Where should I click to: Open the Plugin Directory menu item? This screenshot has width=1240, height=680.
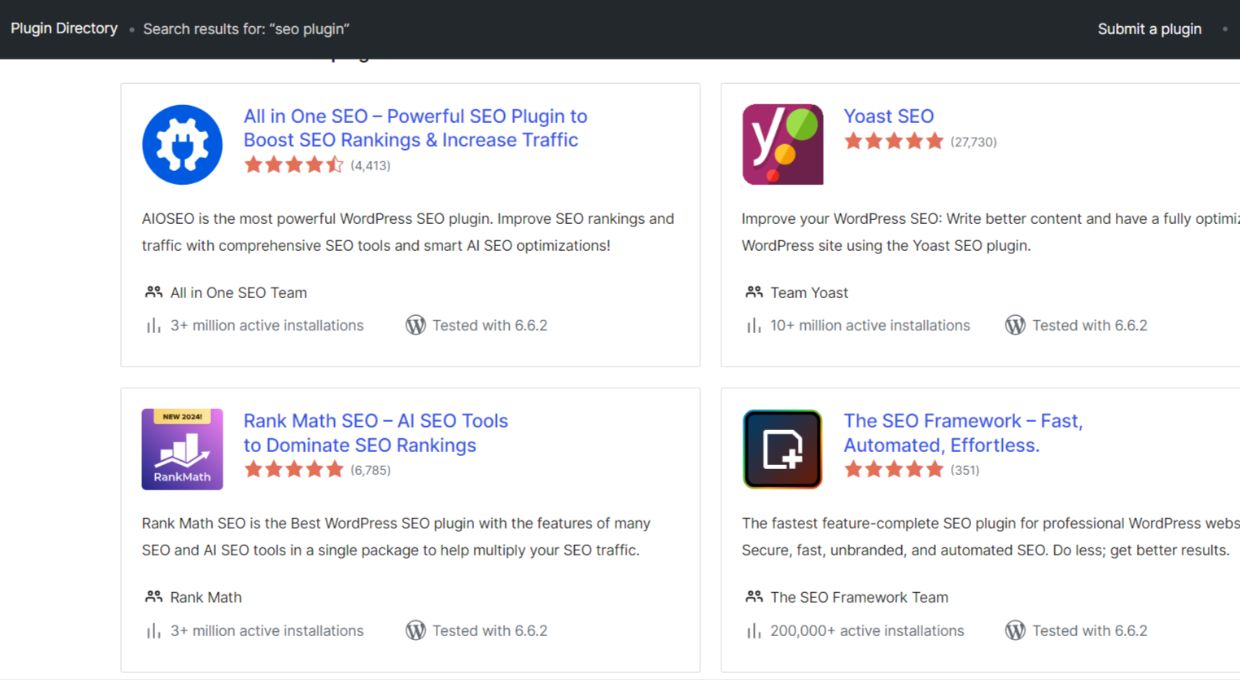pos(64,28)
